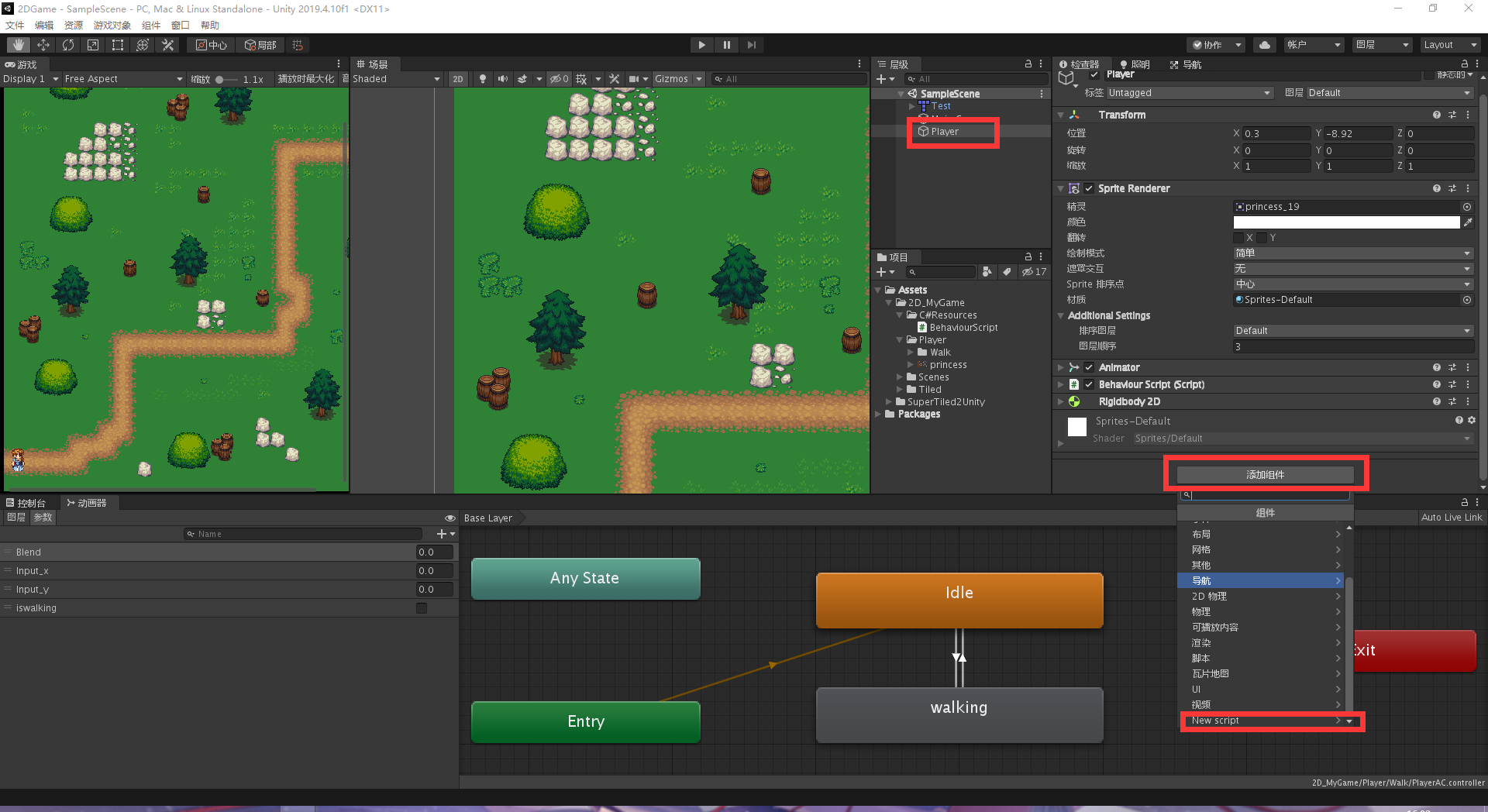Toggle scene lighting in Scene view
The image size is (1488, 812).
point(483,78)
